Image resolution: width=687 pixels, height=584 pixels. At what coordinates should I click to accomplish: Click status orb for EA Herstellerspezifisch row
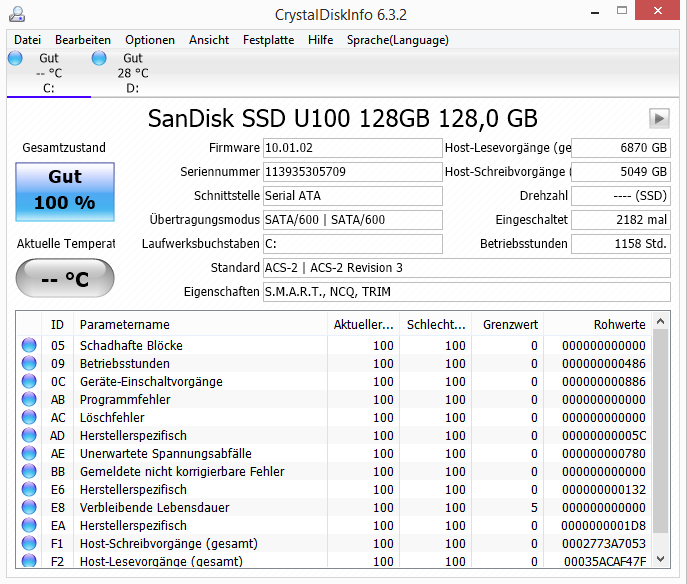coord(29,525)
